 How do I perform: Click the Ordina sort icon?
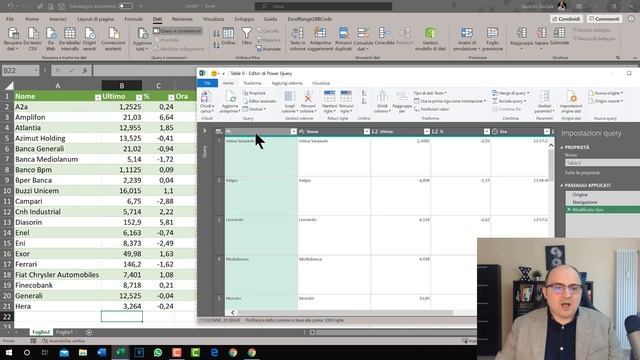pyautogui.click(x=228, y=36)
